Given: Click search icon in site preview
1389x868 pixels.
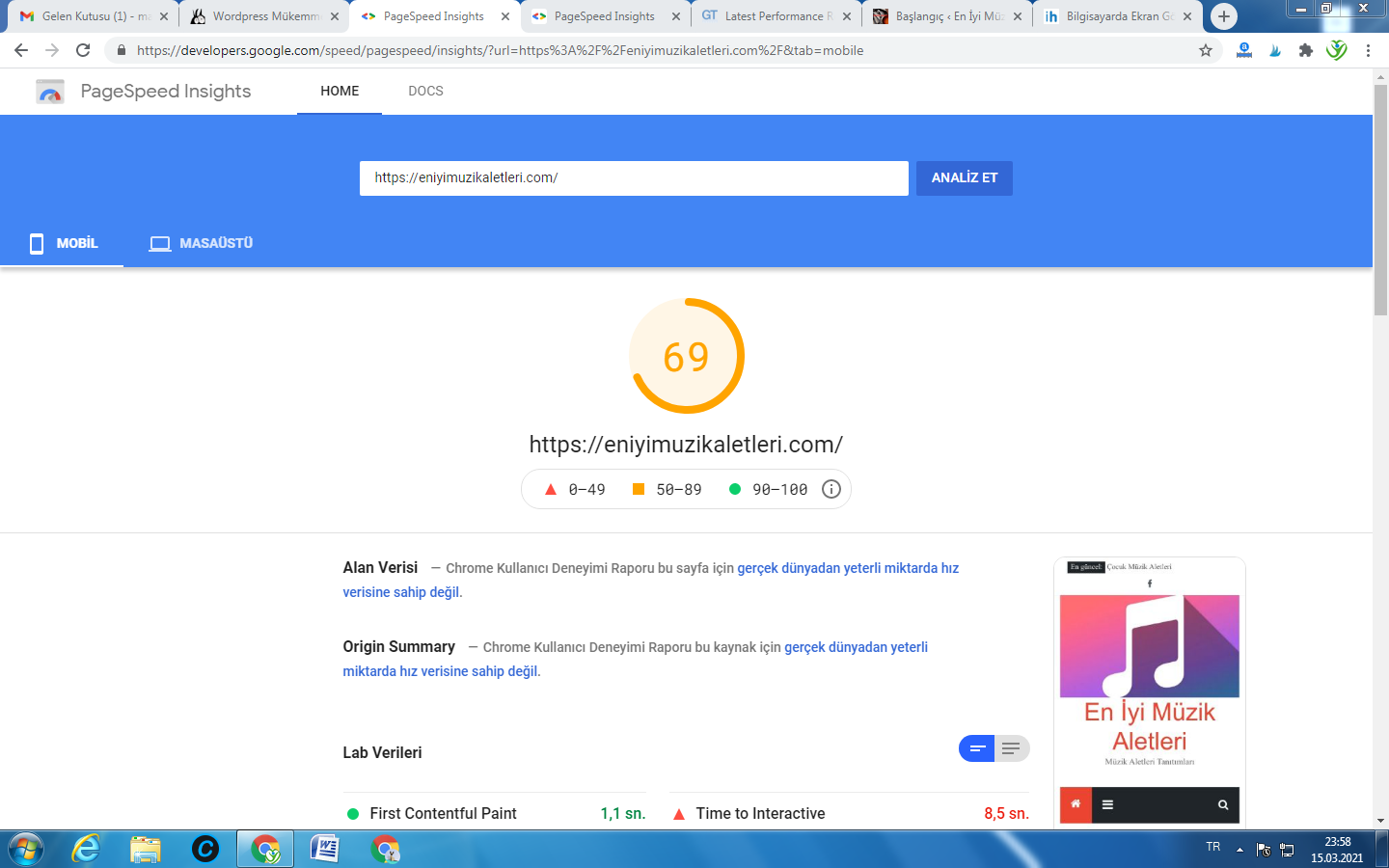Looking at the screenshot, I should [1223, 804].
